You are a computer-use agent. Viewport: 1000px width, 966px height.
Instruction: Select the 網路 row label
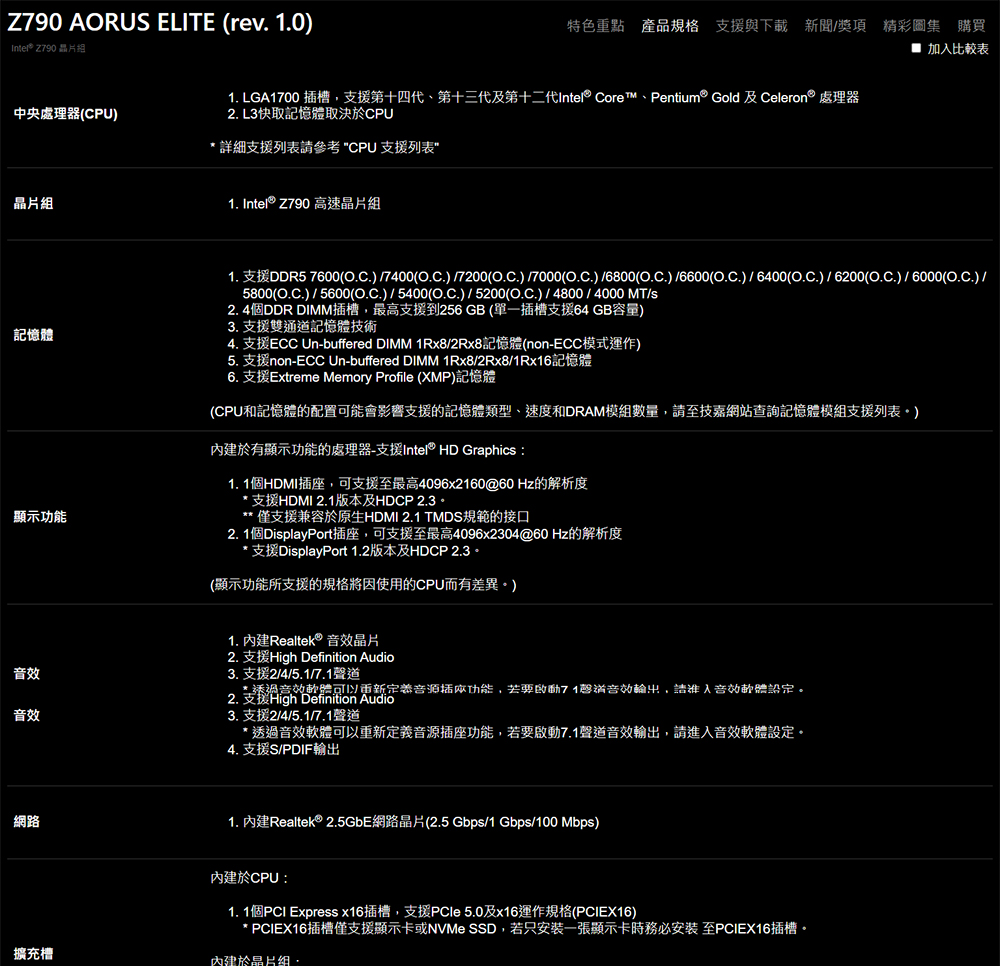[27, 822]
